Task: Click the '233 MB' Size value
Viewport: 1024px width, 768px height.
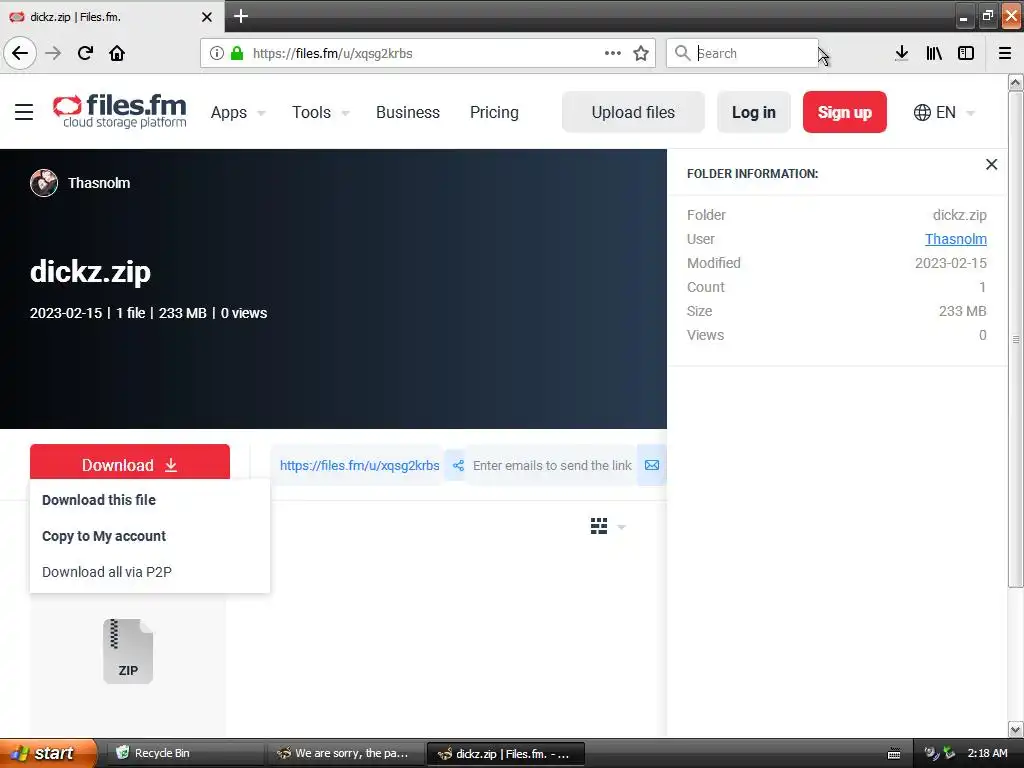Action: coord(963,311)
